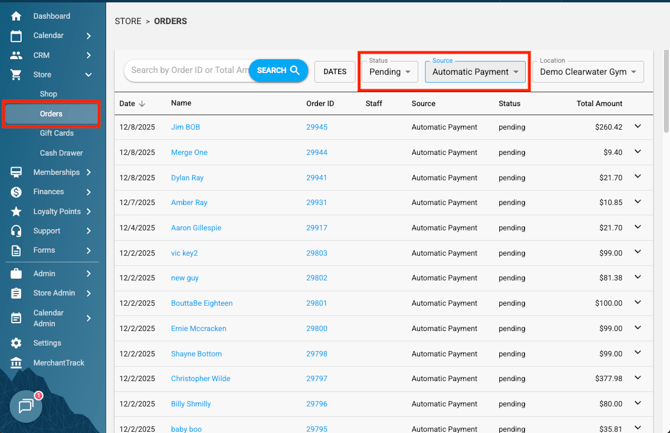Open the Source Automatic Payment dropdown
Screen dimensions: 670x433
[475, 72]
